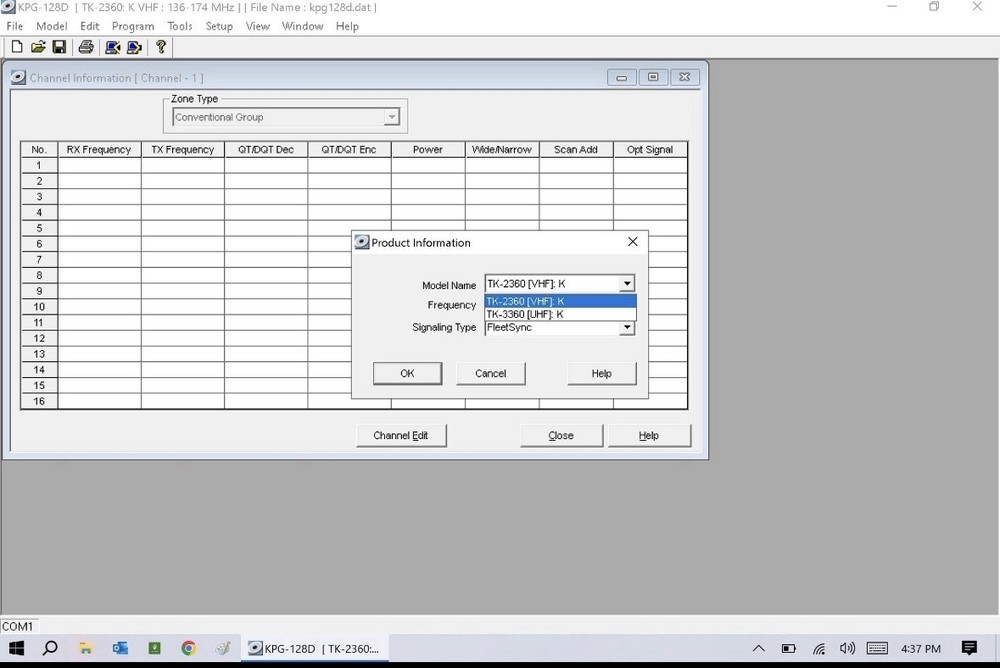Expand the Signaling Type dropdown arrow
1000x668 pixels.
[627, 328]
